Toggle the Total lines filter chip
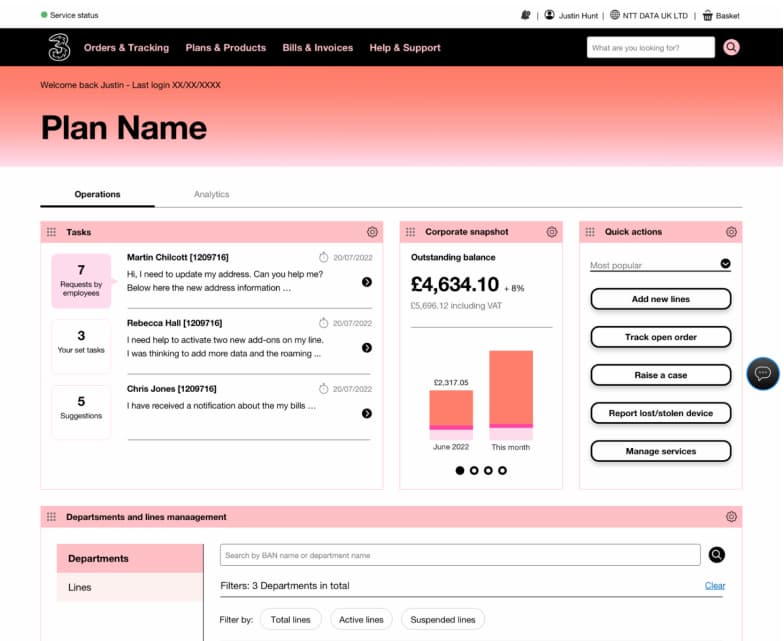 click(x=290, y=620)
